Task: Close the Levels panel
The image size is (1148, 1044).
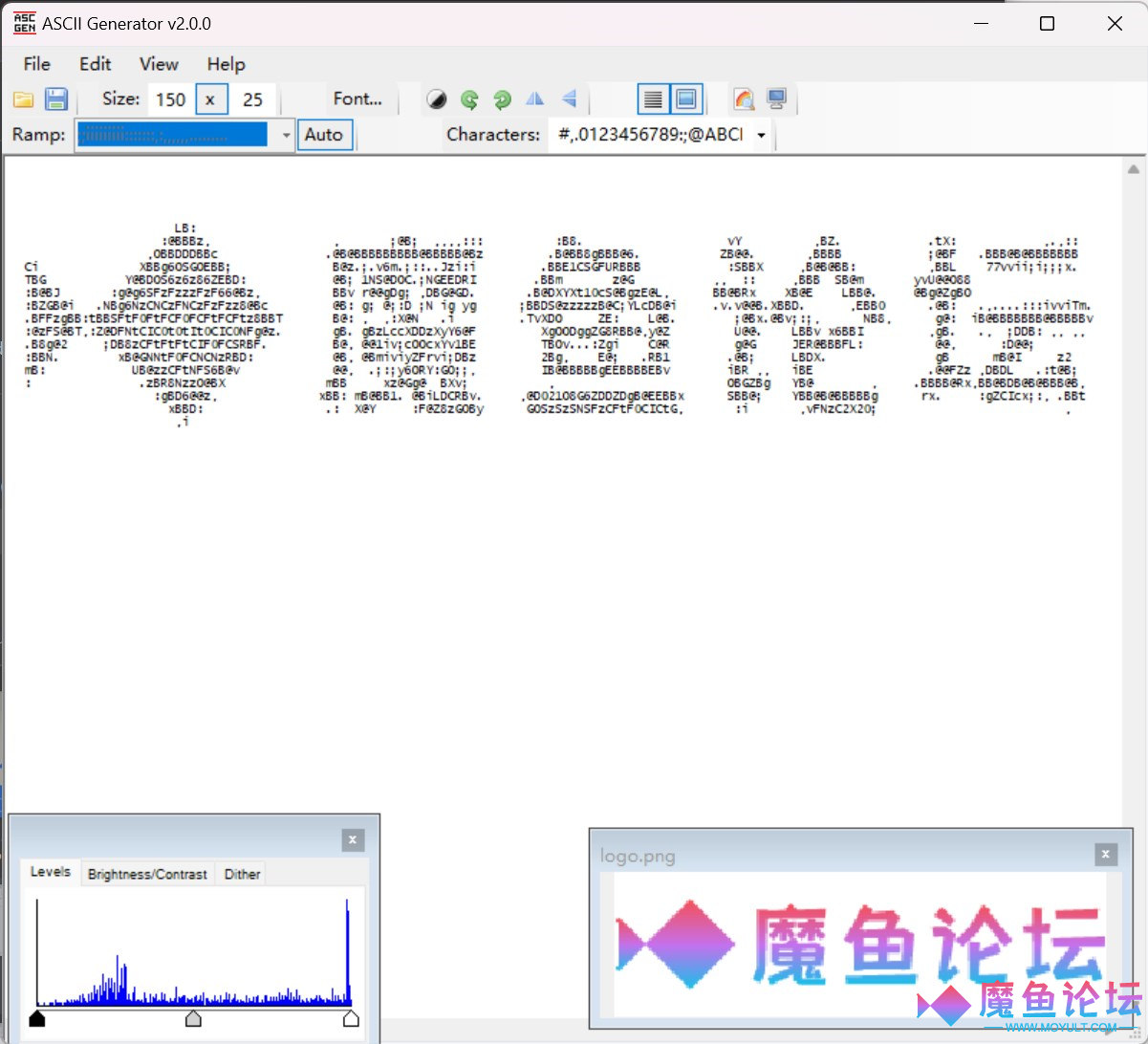Action: (x=353, y=840)
